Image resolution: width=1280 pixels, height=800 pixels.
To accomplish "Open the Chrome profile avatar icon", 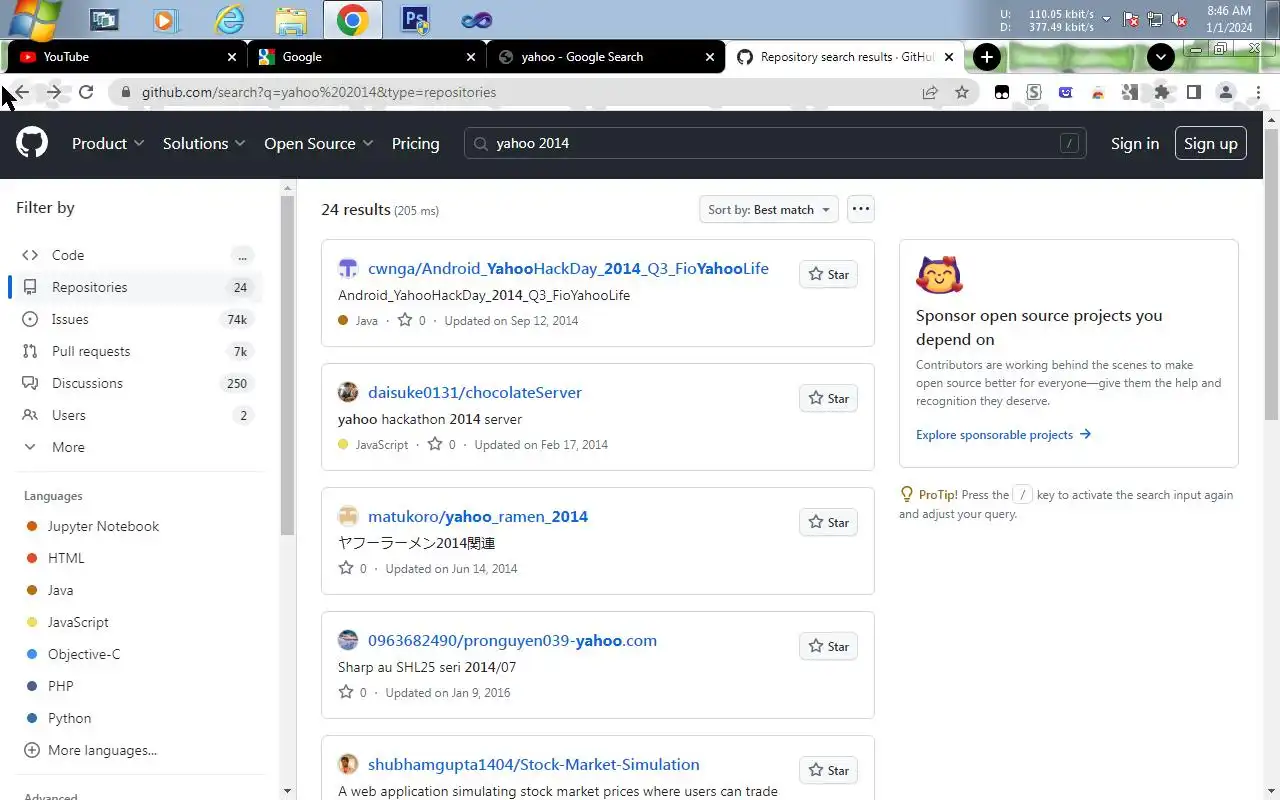I will pyautogui.click(x=1226, y=92).
